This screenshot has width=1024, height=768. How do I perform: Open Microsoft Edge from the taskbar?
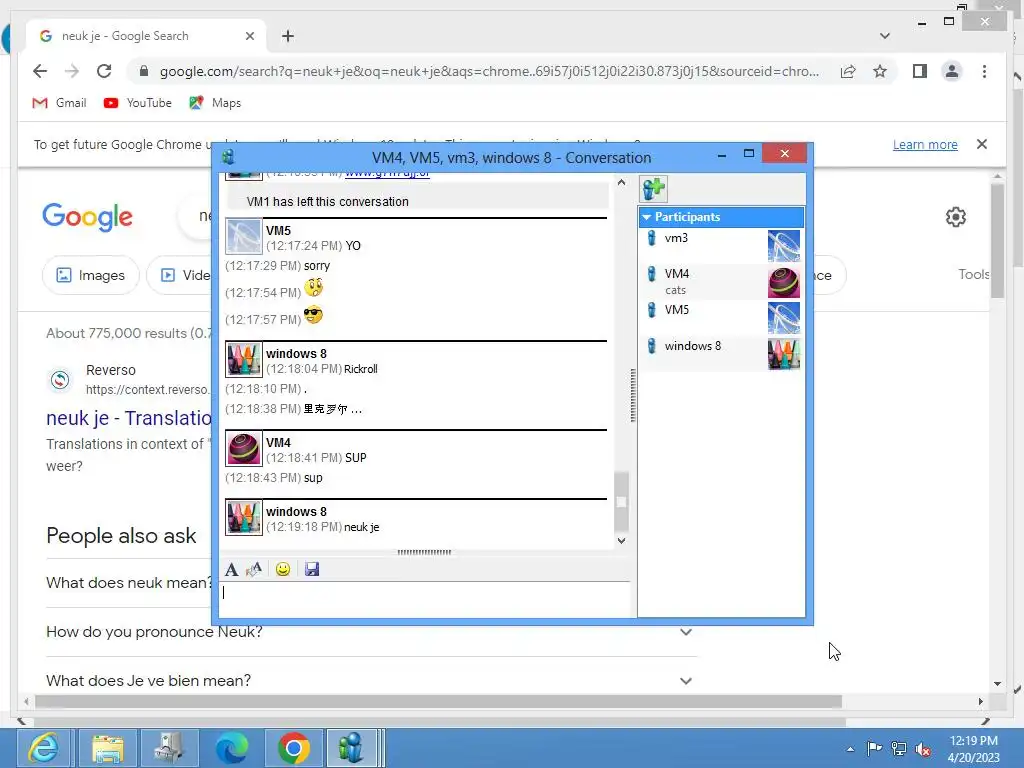coord(232,748)
